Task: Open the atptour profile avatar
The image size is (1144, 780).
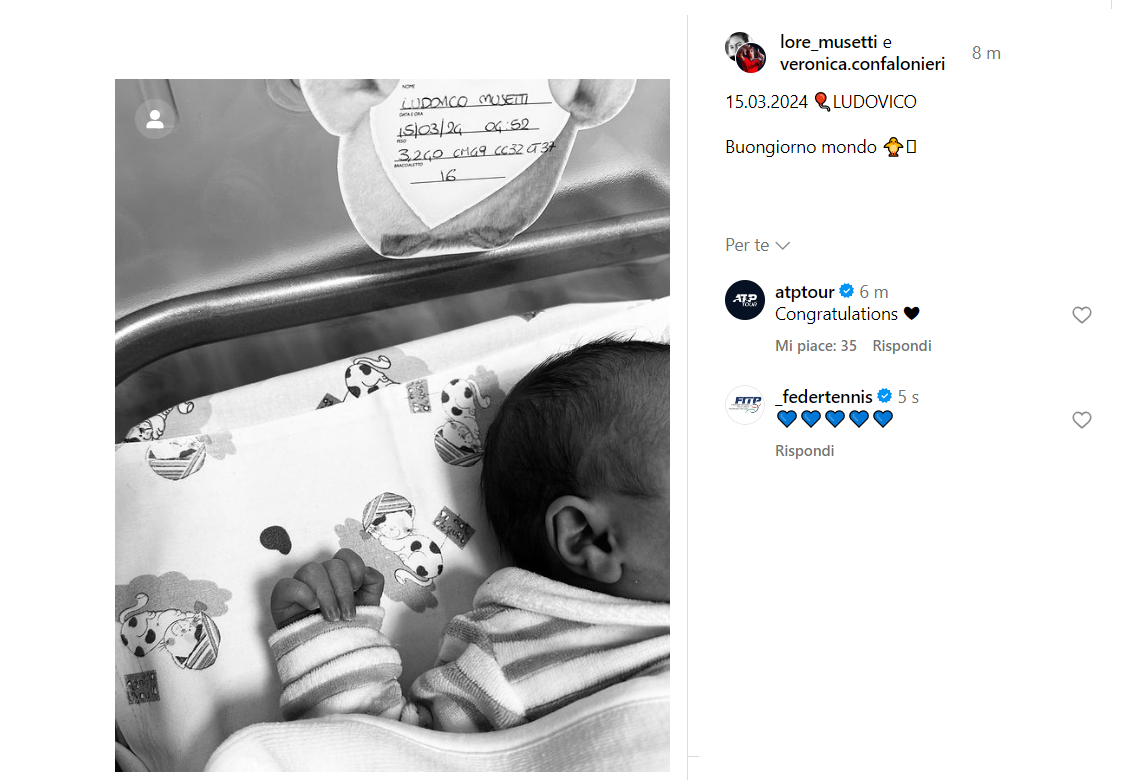Action: tap(744, 300)
